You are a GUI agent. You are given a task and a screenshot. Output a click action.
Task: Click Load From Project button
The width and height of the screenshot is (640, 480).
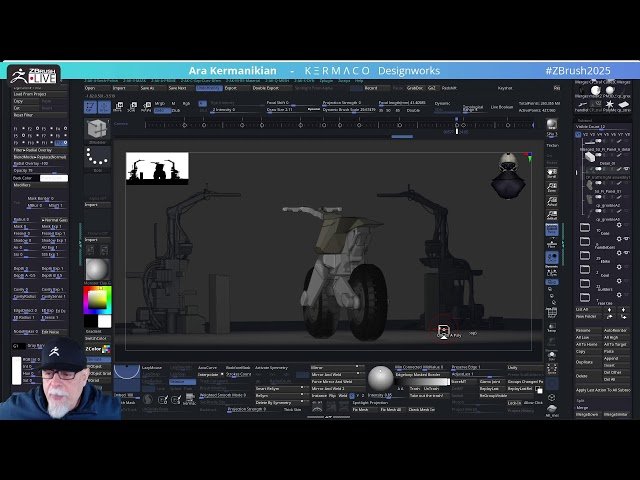(x=40, y=94)
